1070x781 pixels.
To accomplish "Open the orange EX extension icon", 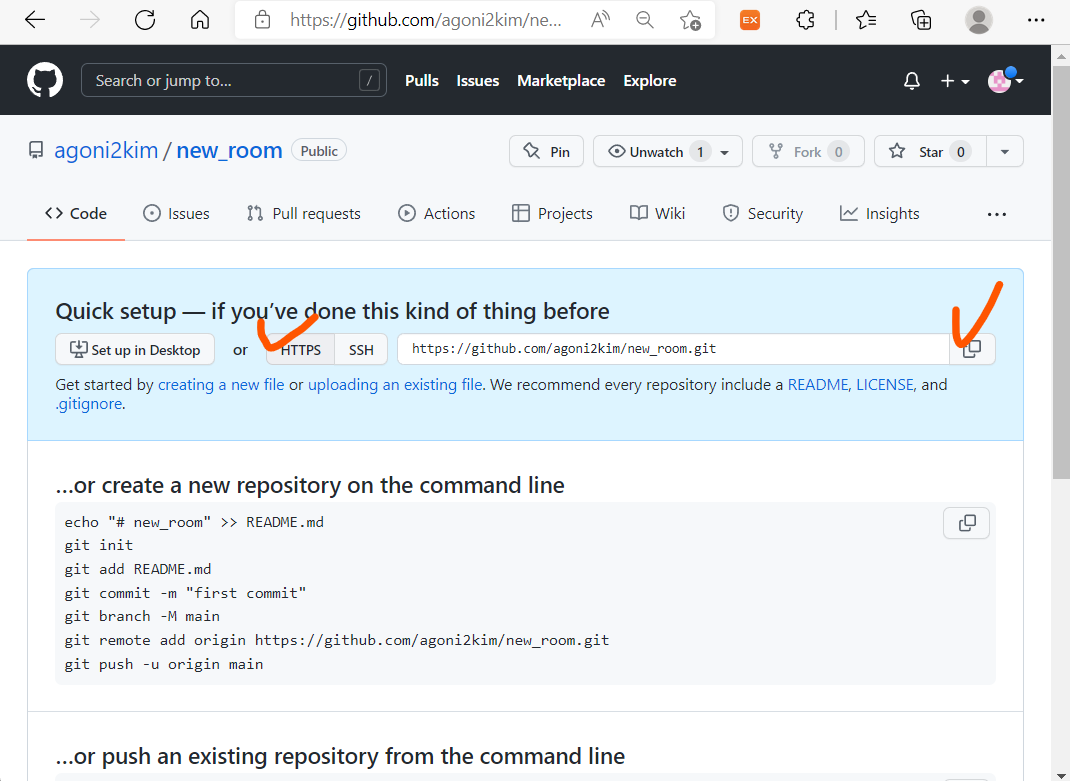I will (750, 20).
